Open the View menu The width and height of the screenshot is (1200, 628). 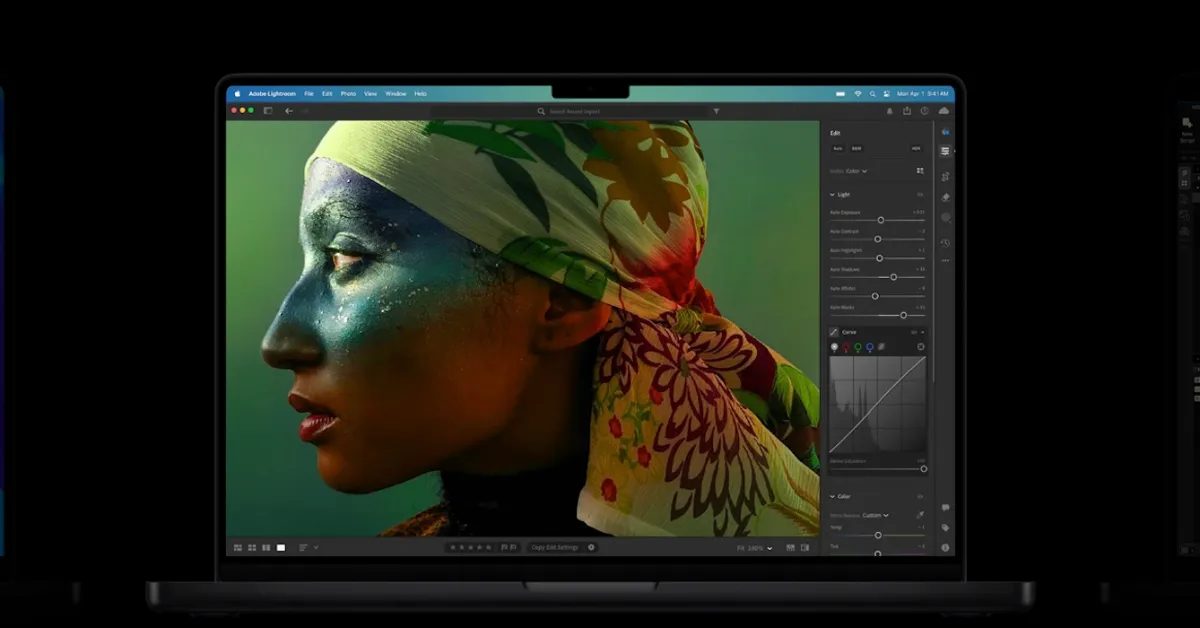(x=370, y=94)
